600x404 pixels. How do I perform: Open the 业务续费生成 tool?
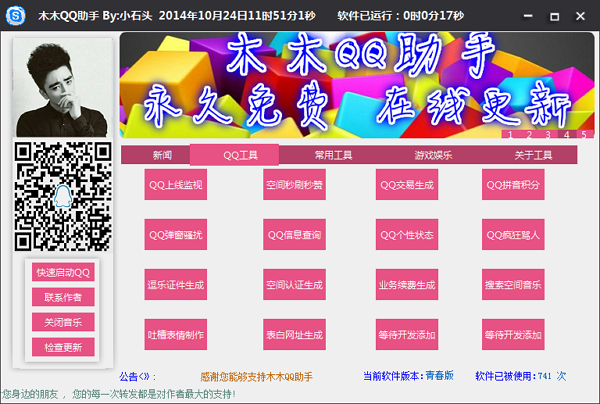[407, 285]
